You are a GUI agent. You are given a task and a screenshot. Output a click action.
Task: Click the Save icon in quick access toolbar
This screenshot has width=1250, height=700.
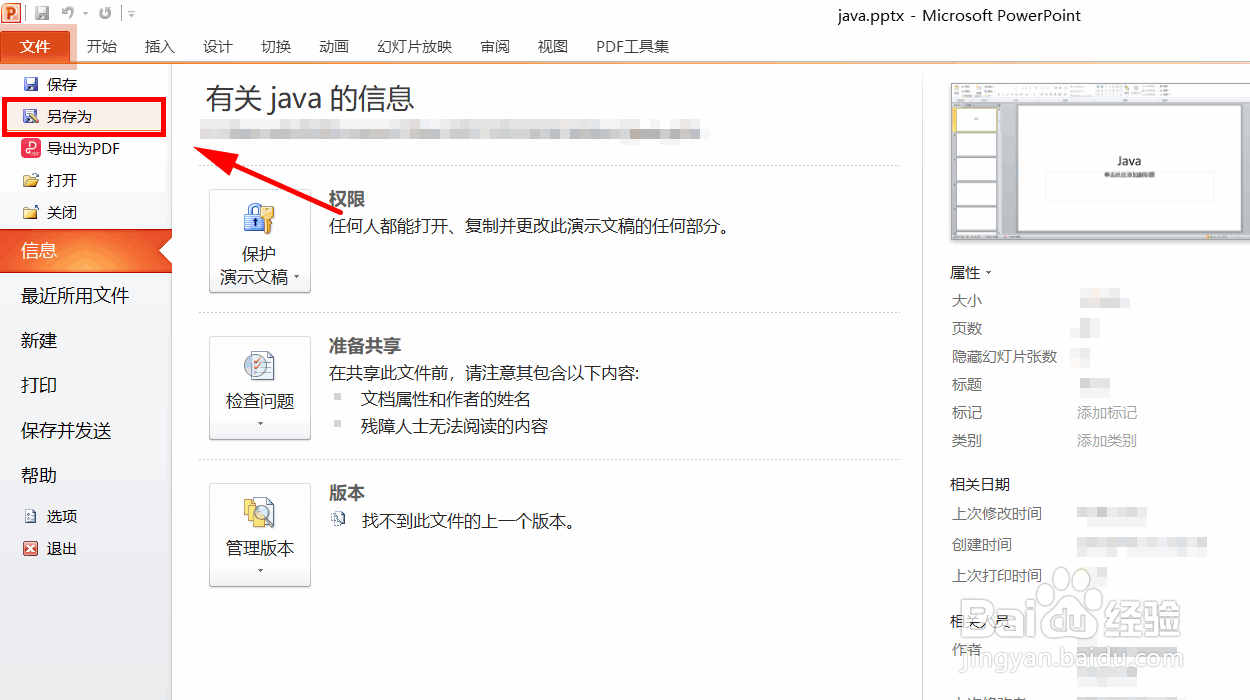click(42, 13)
